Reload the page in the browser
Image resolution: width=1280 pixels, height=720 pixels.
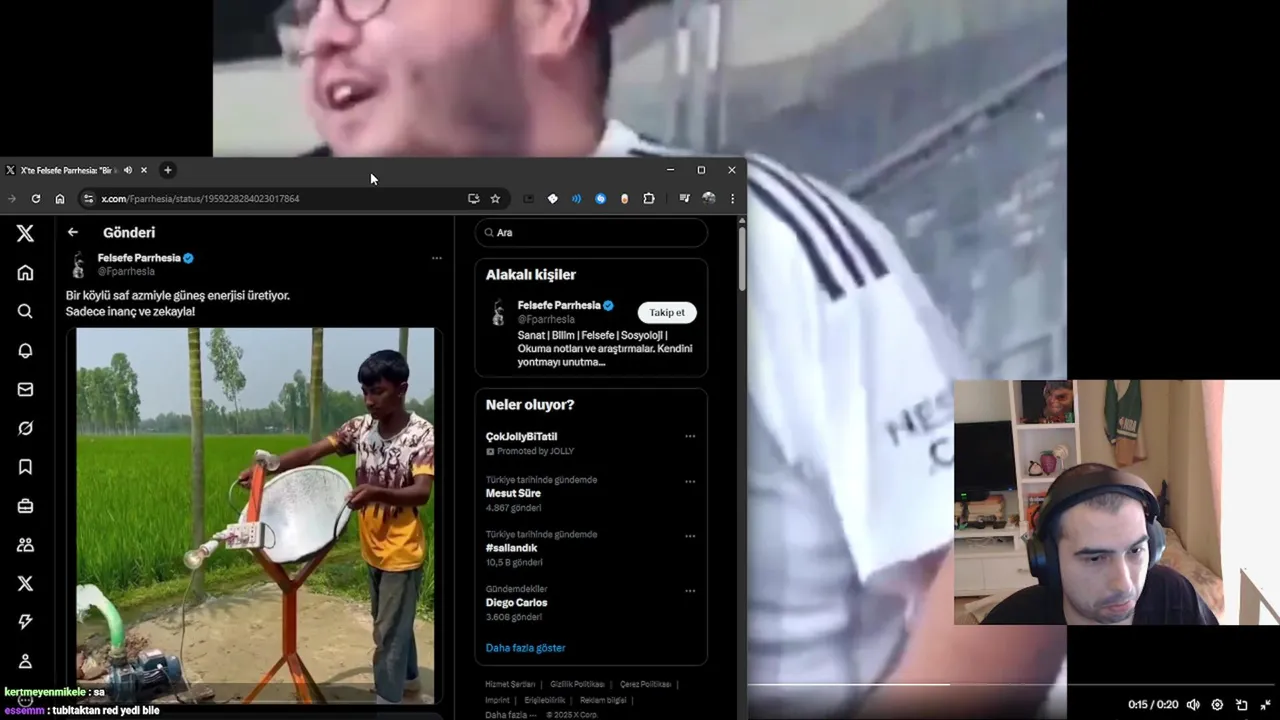click(x=36, y=199)
